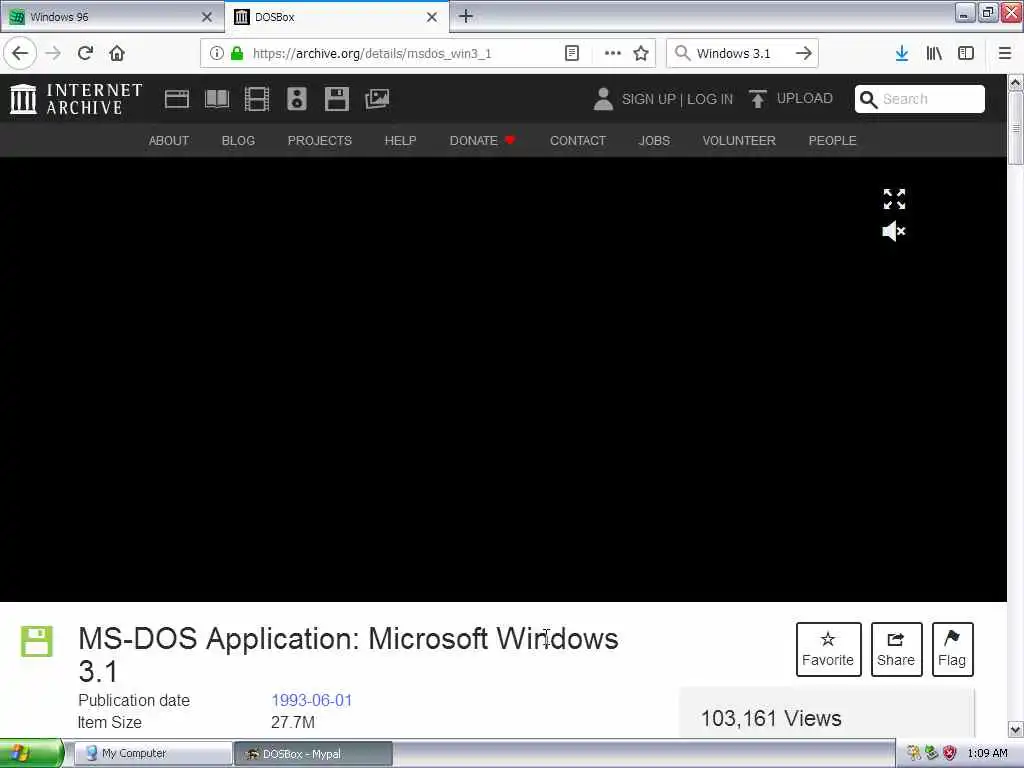Show site information icon in address bar
The width and height of the screenshot is (1024, 768).
(x=216, y=54)
